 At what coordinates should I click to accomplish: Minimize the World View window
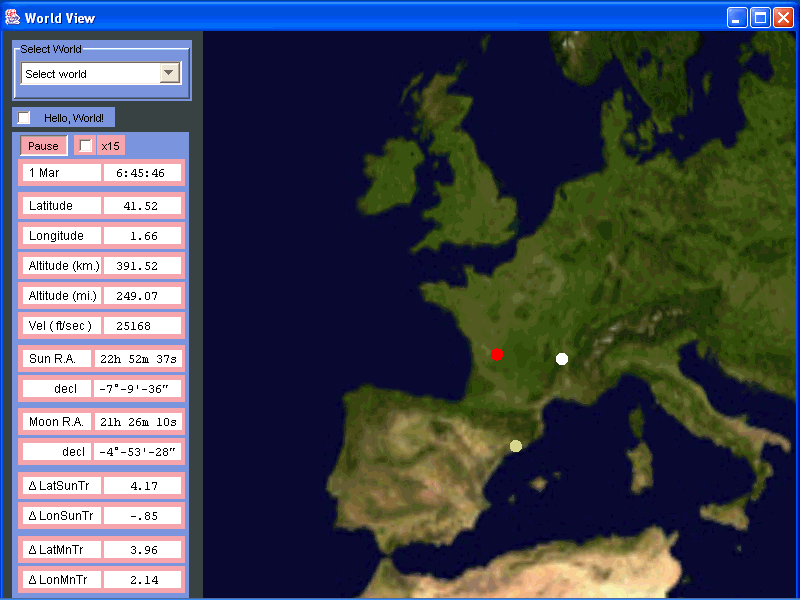click(x=737, y=17)
